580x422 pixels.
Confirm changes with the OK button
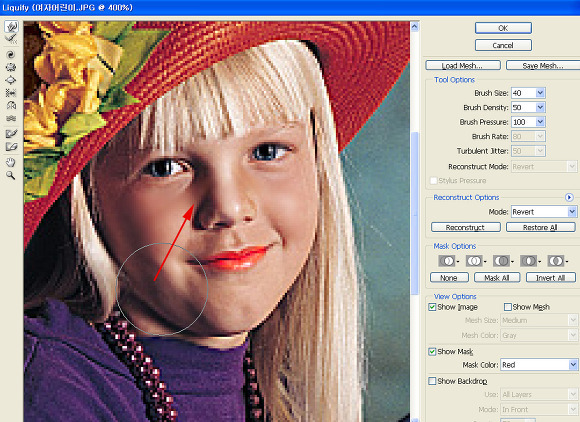point(503,28)
